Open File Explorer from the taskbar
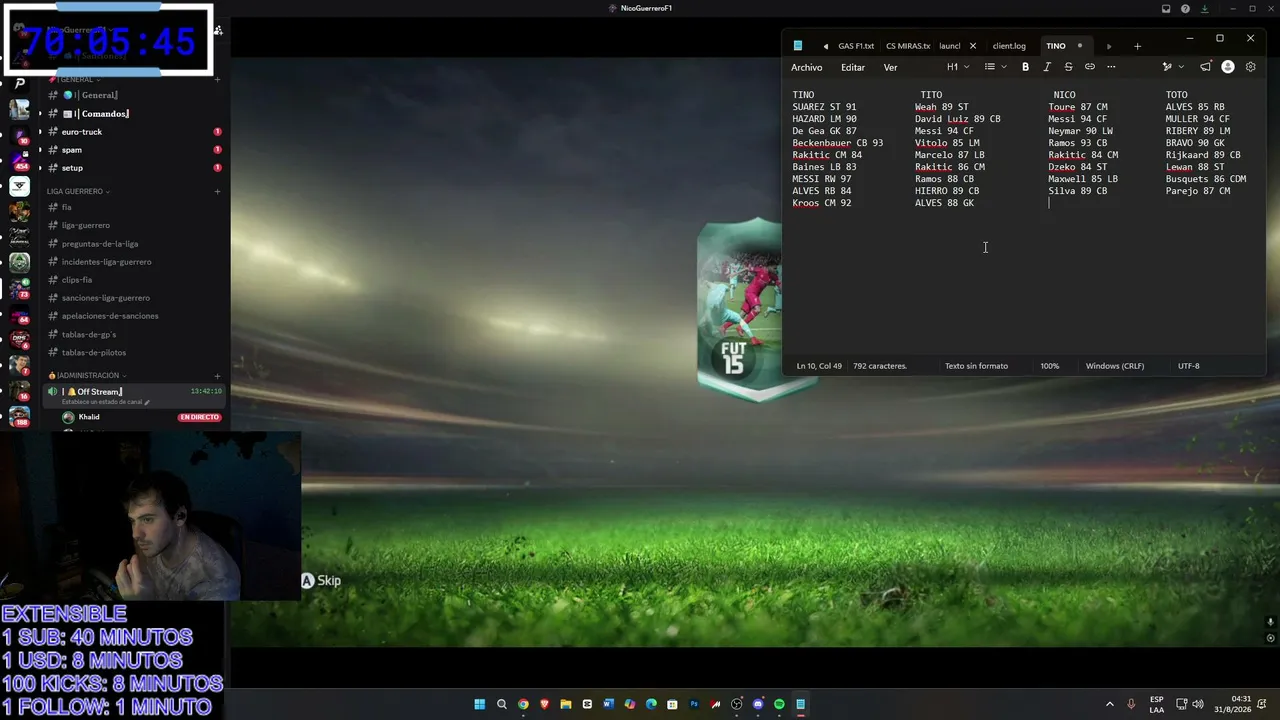The width and height of the screenshot is (1280, 720). pos(566,704)
